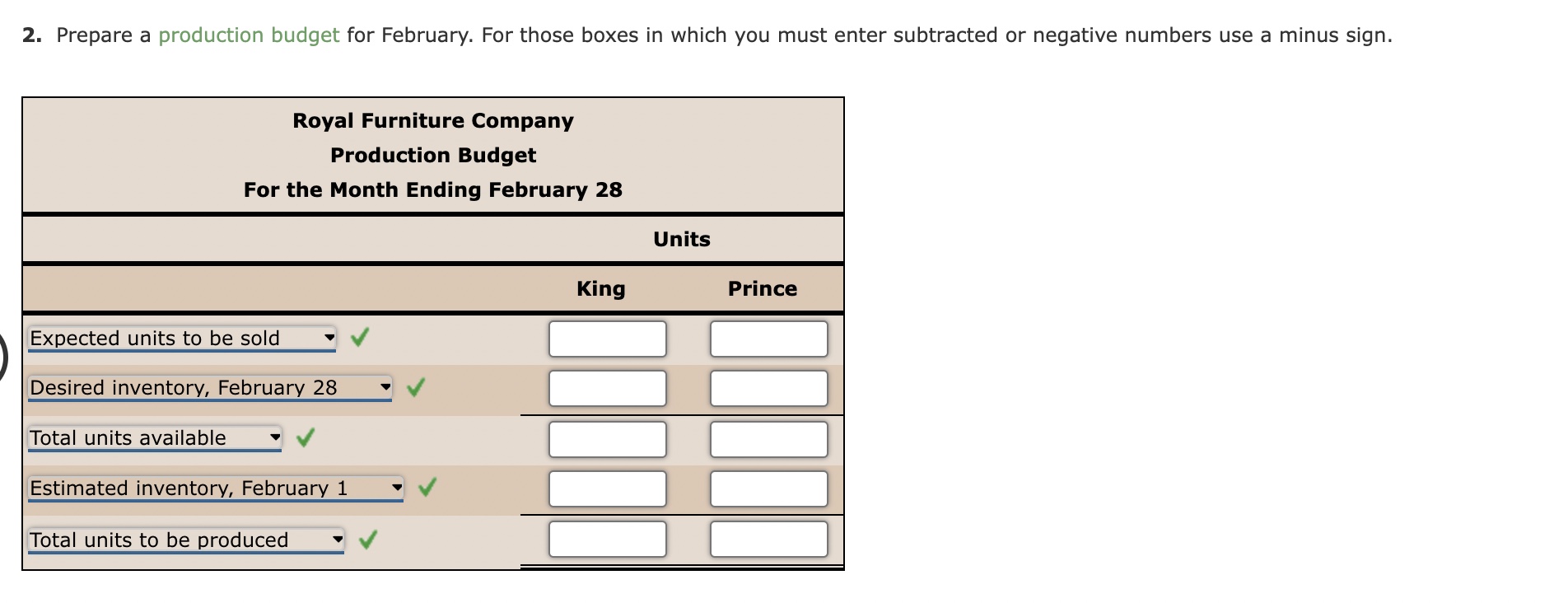Viewport: 1568px width, 603px height.
Task: Open the Total units available dropdown
Action: pyautogui.click(x=275, y=437)
